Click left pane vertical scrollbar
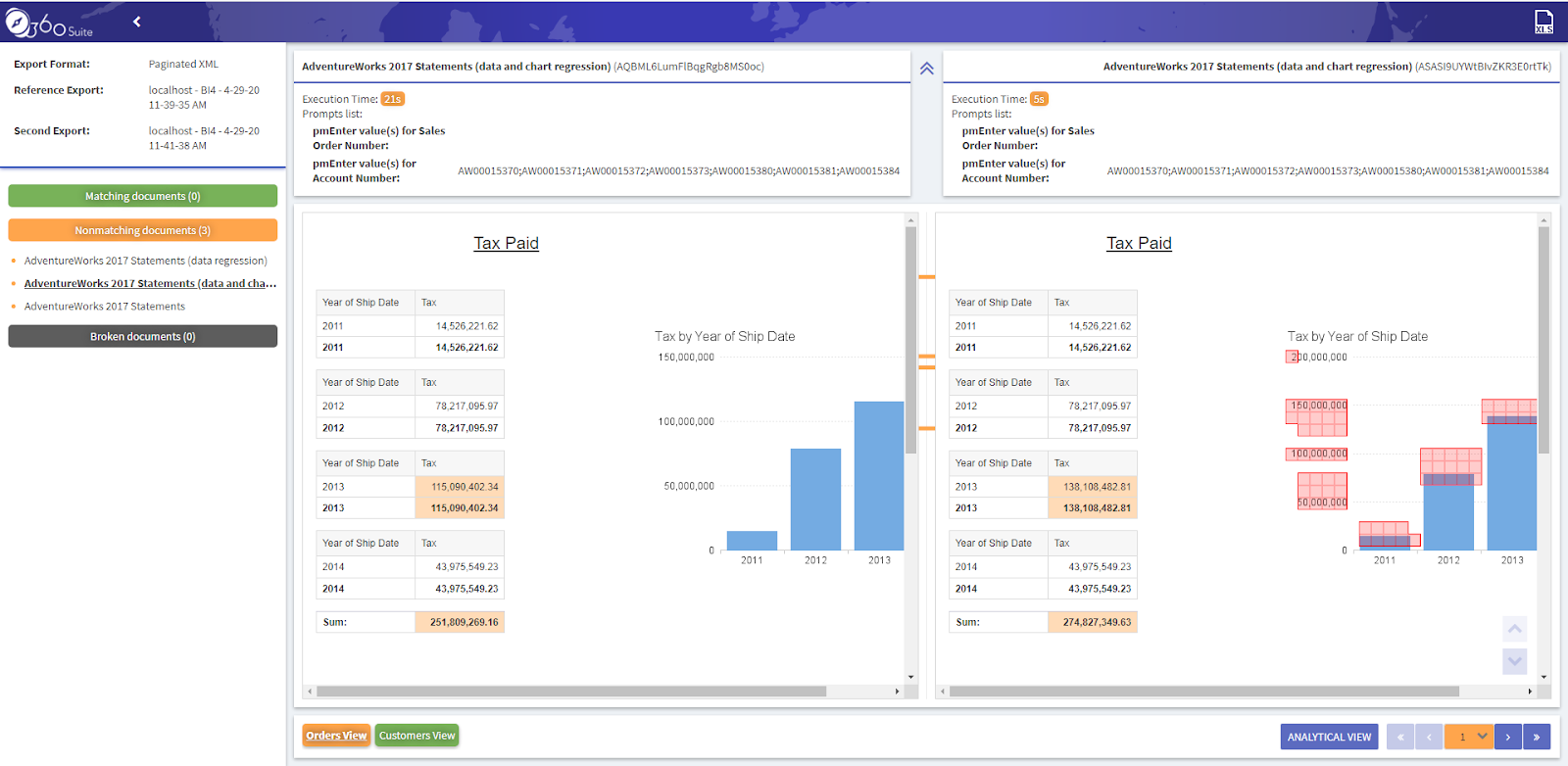Image resolution: width=1568 pixels, height=766 pixels. click(910, 341)
